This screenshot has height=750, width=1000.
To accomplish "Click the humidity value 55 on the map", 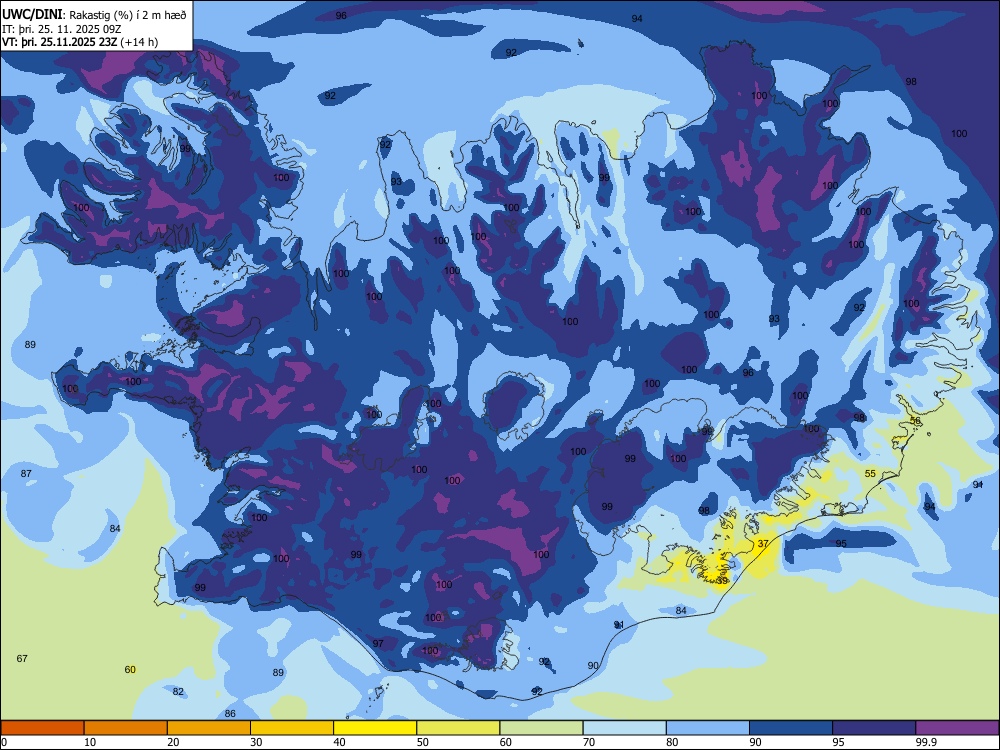I will [871, 473].
